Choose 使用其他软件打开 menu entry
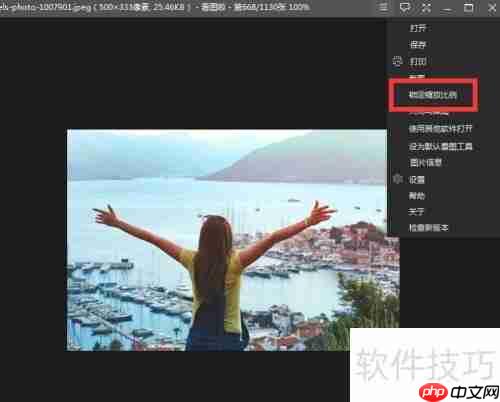Viewport: 500px width, 402px height. 440,129
